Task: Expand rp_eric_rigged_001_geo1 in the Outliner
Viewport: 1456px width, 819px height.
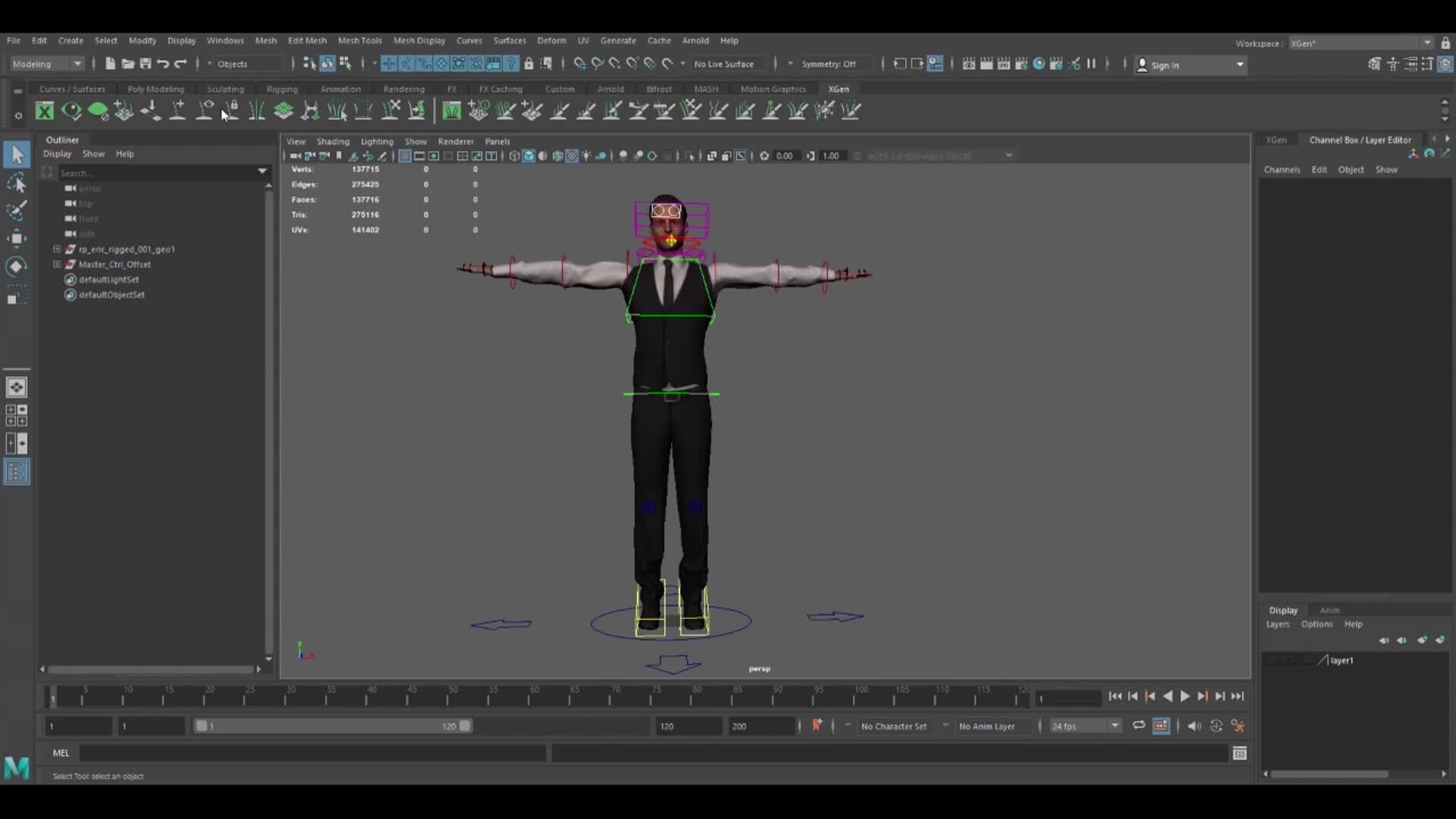Action: click(57, 249)
